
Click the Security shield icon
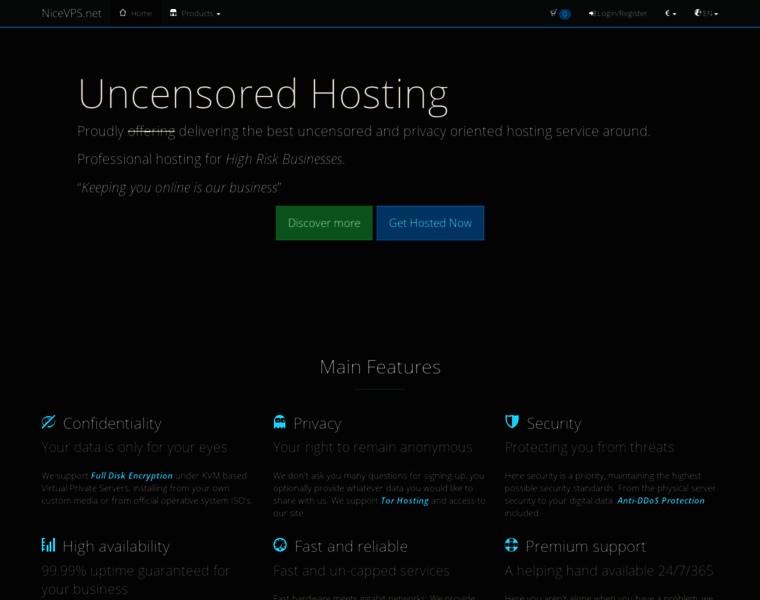coord(512,422)
